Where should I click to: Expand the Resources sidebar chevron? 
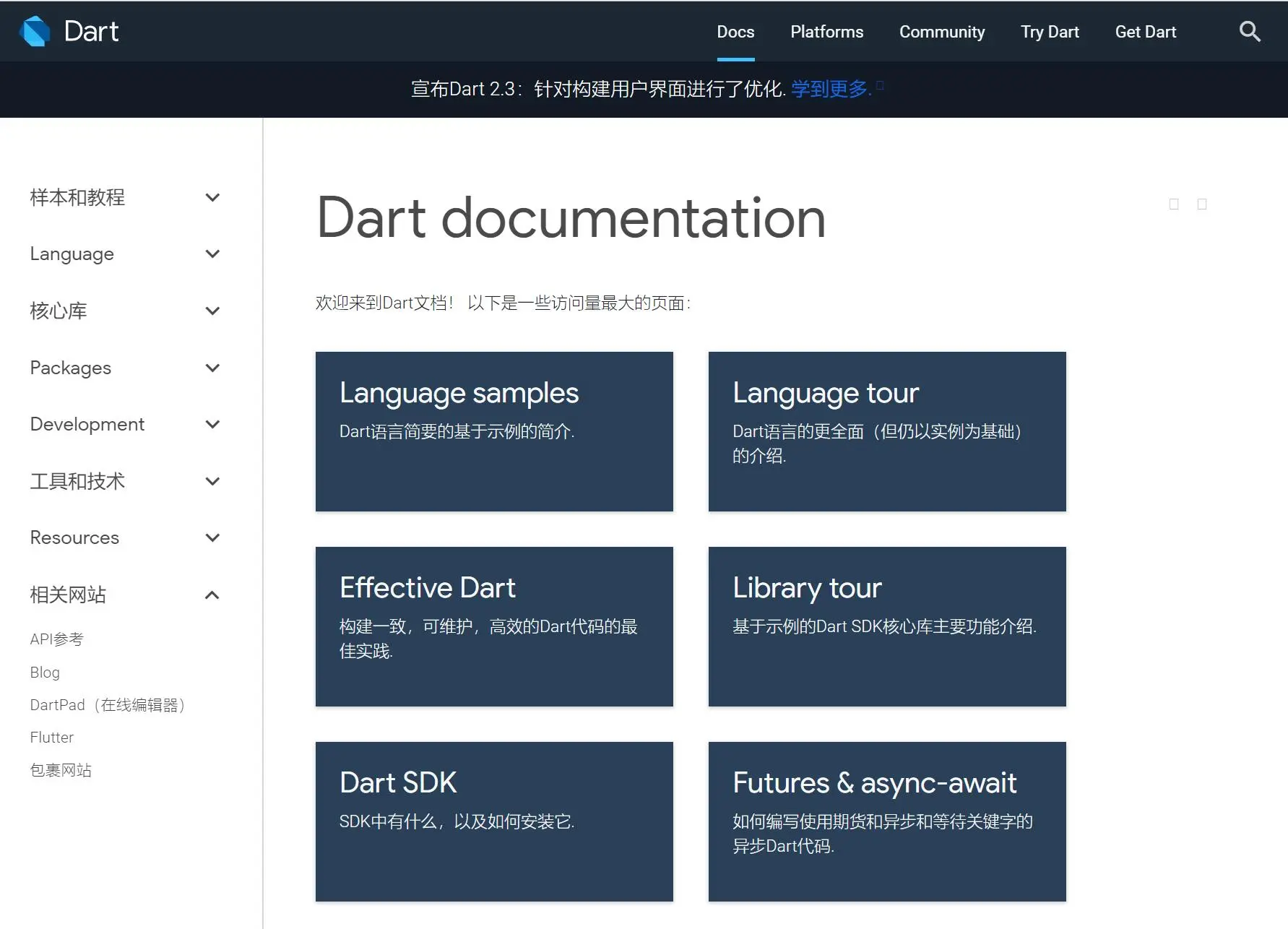[212, 537]
